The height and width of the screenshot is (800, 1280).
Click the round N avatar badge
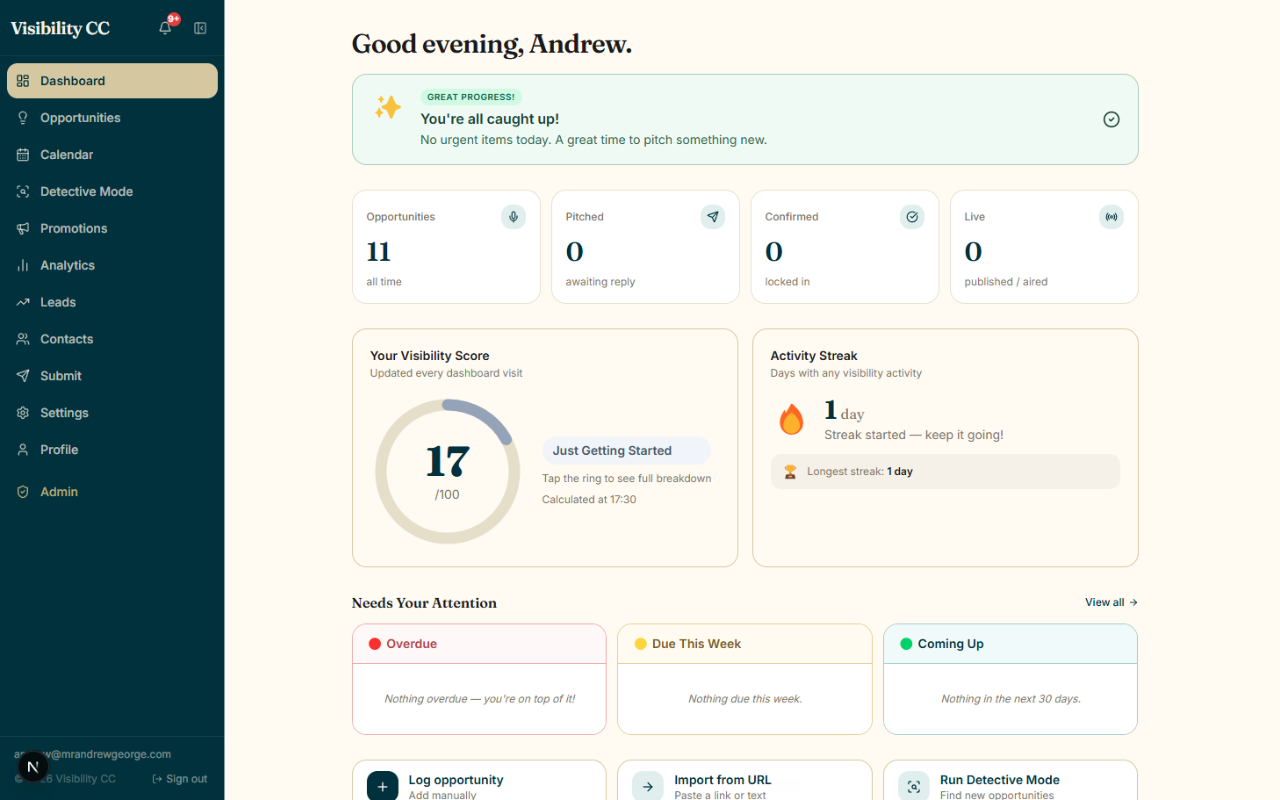[33, 767]
